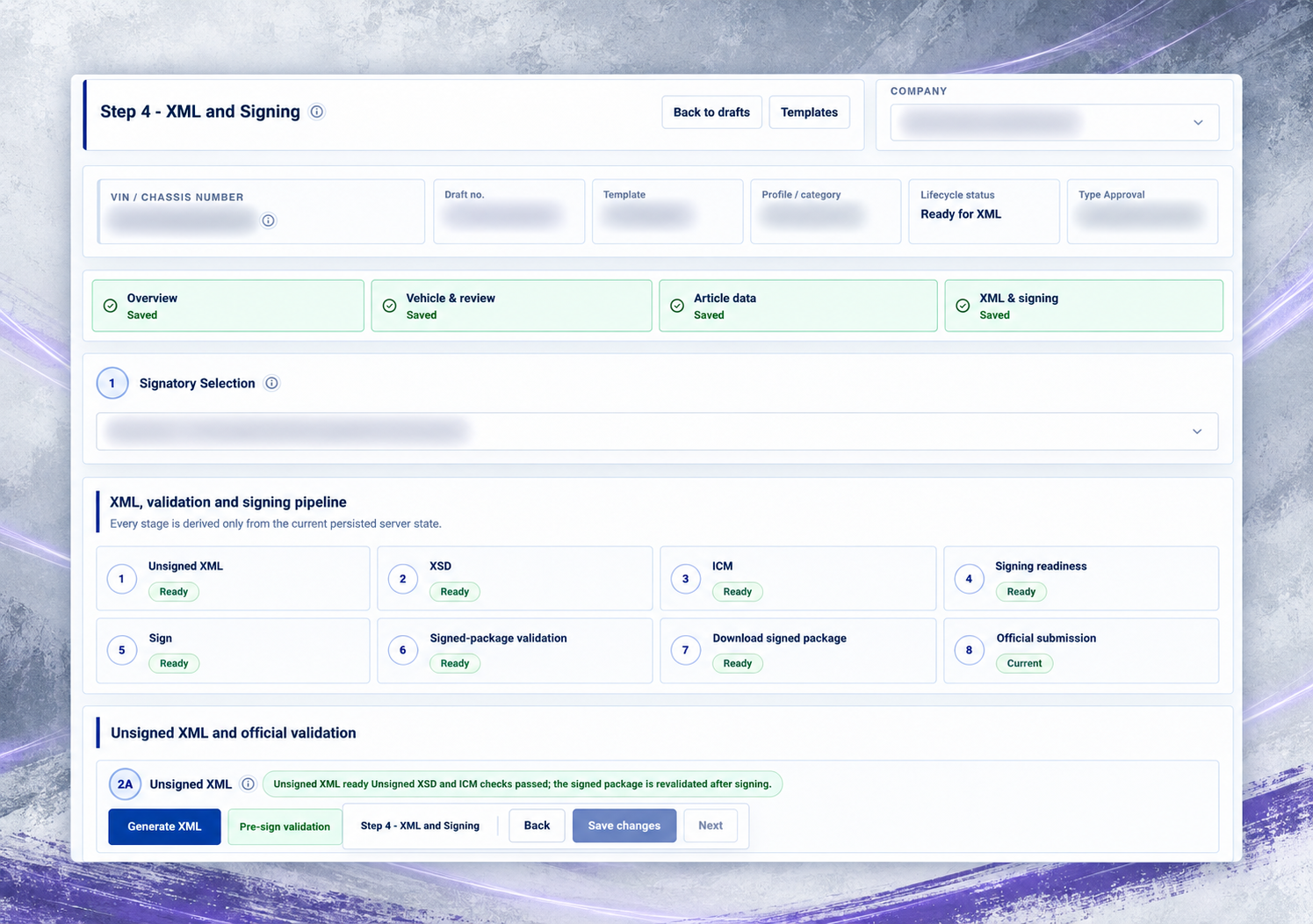Click check icon on Vehicle & review tab
This screenshot has width=1313, height=924.
(390, 306)
